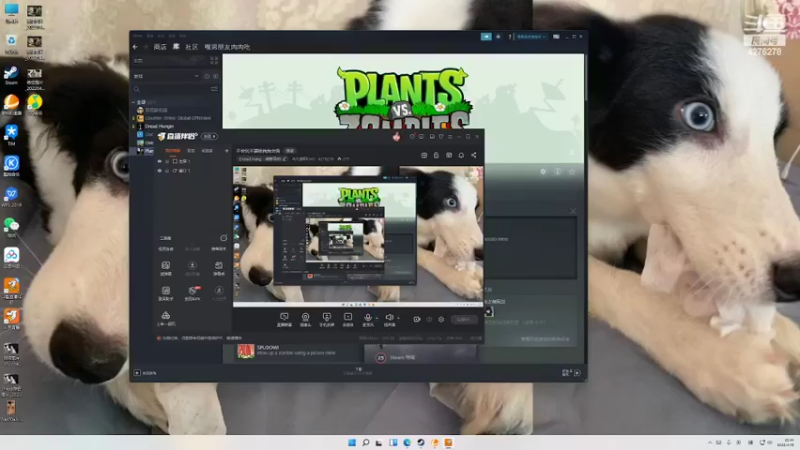The width and height of the screenshot is (800, 450).
Task: Favorite the game with star icon
Action: [572, 172]
